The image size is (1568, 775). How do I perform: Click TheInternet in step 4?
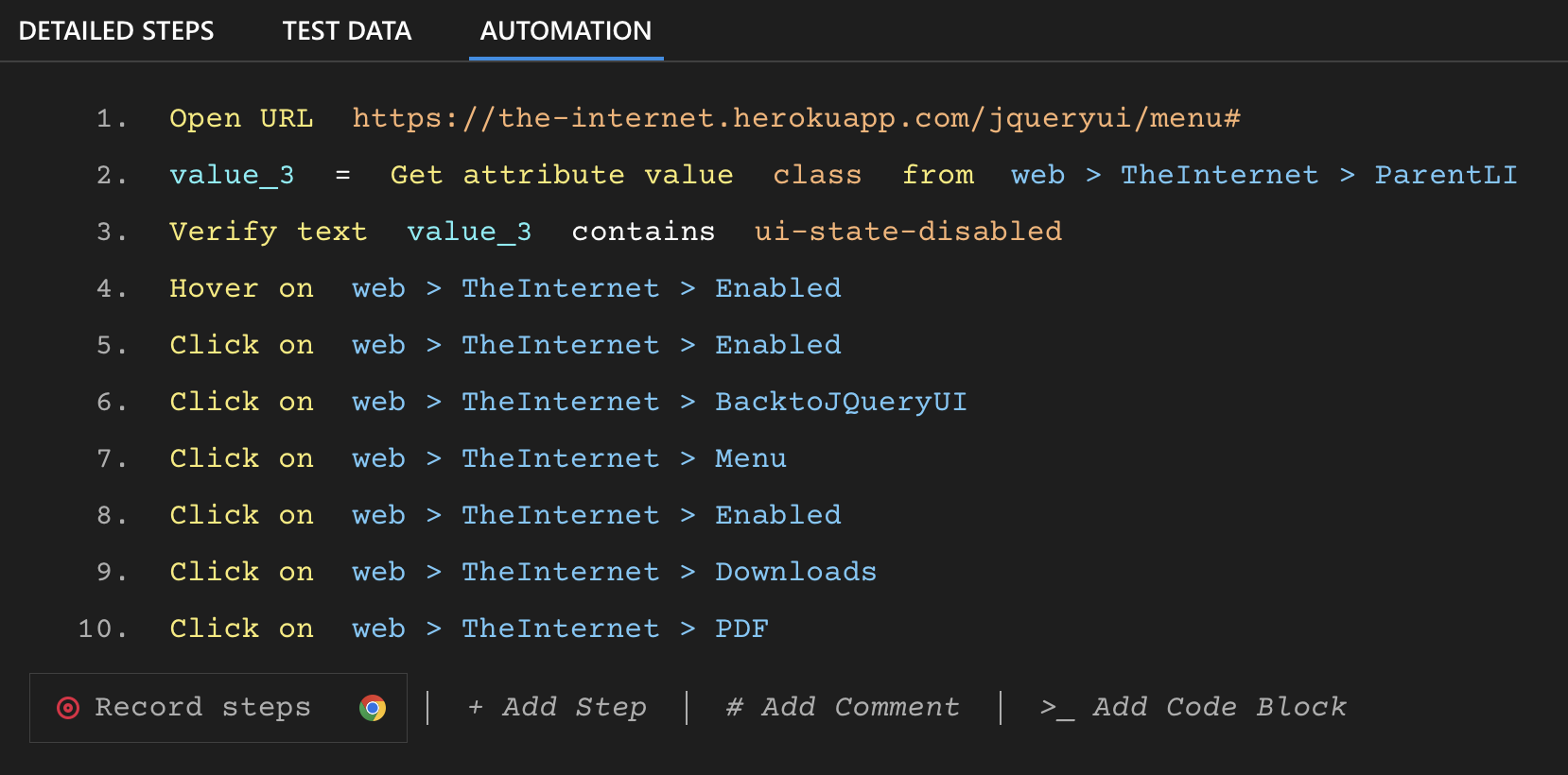click(x=560, y=288)
